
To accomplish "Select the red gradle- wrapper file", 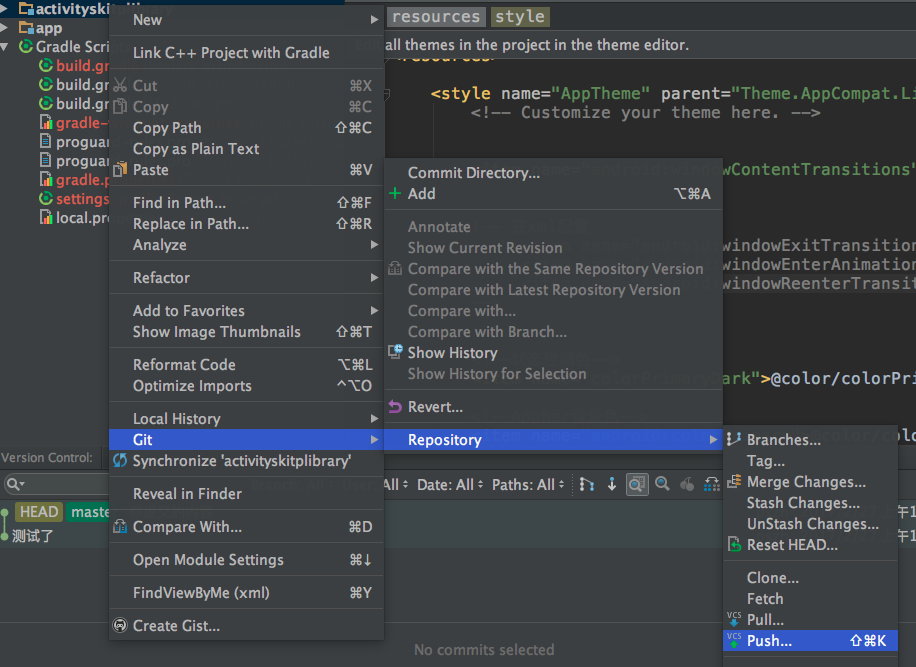I will pyautogui.click(x=74, y=123).
